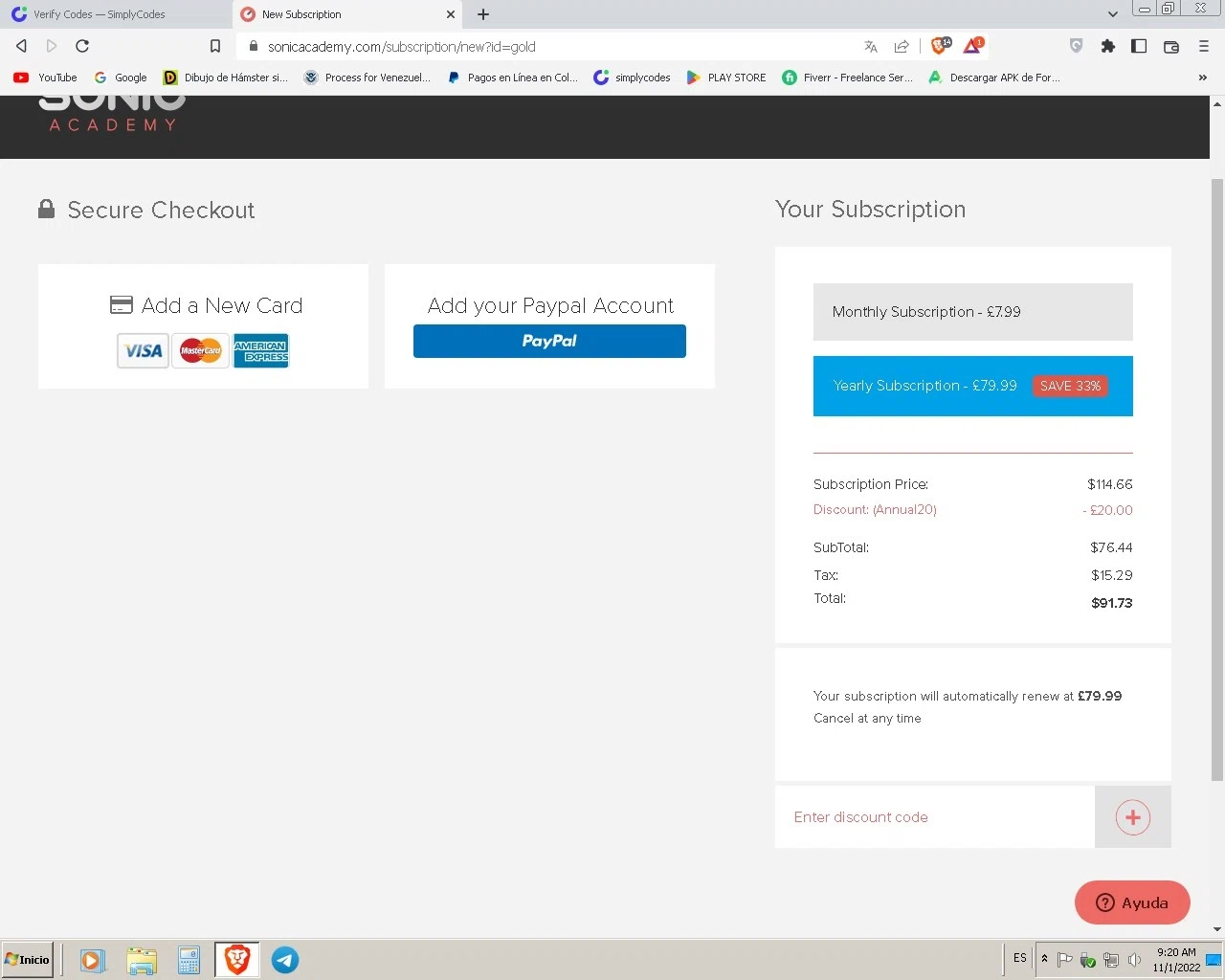
Task: Open the share icon in address bar
Action: (902, 46)
